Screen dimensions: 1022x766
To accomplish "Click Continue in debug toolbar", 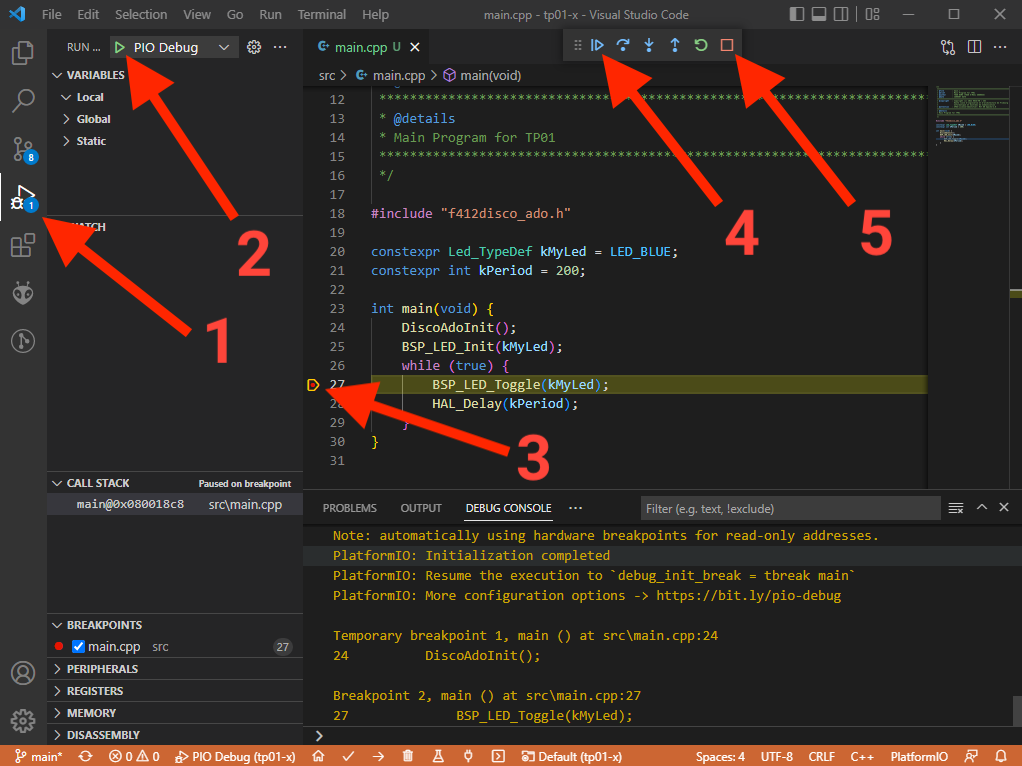I will coord(597,45).
